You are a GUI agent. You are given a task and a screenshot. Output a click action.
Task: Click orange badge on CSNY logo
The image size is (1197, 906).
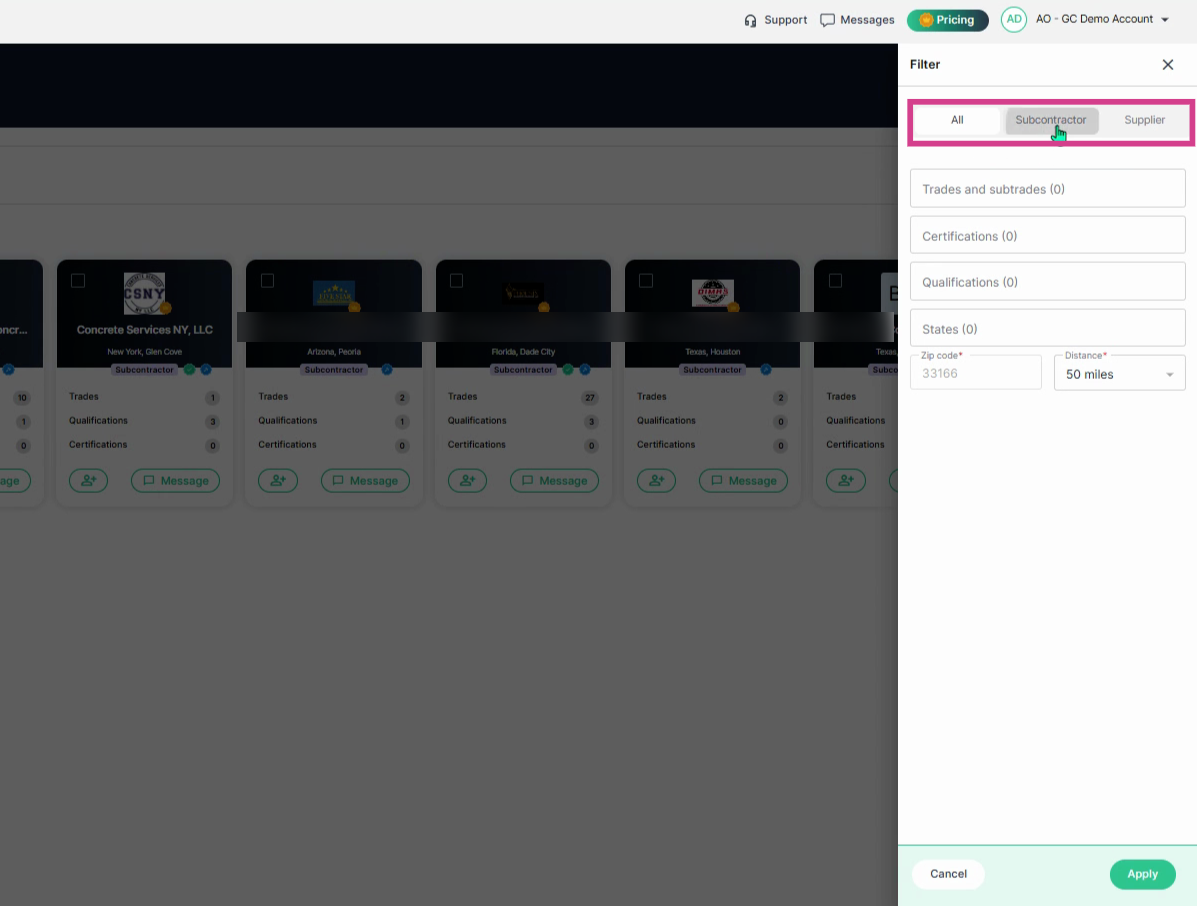[166, 308]
